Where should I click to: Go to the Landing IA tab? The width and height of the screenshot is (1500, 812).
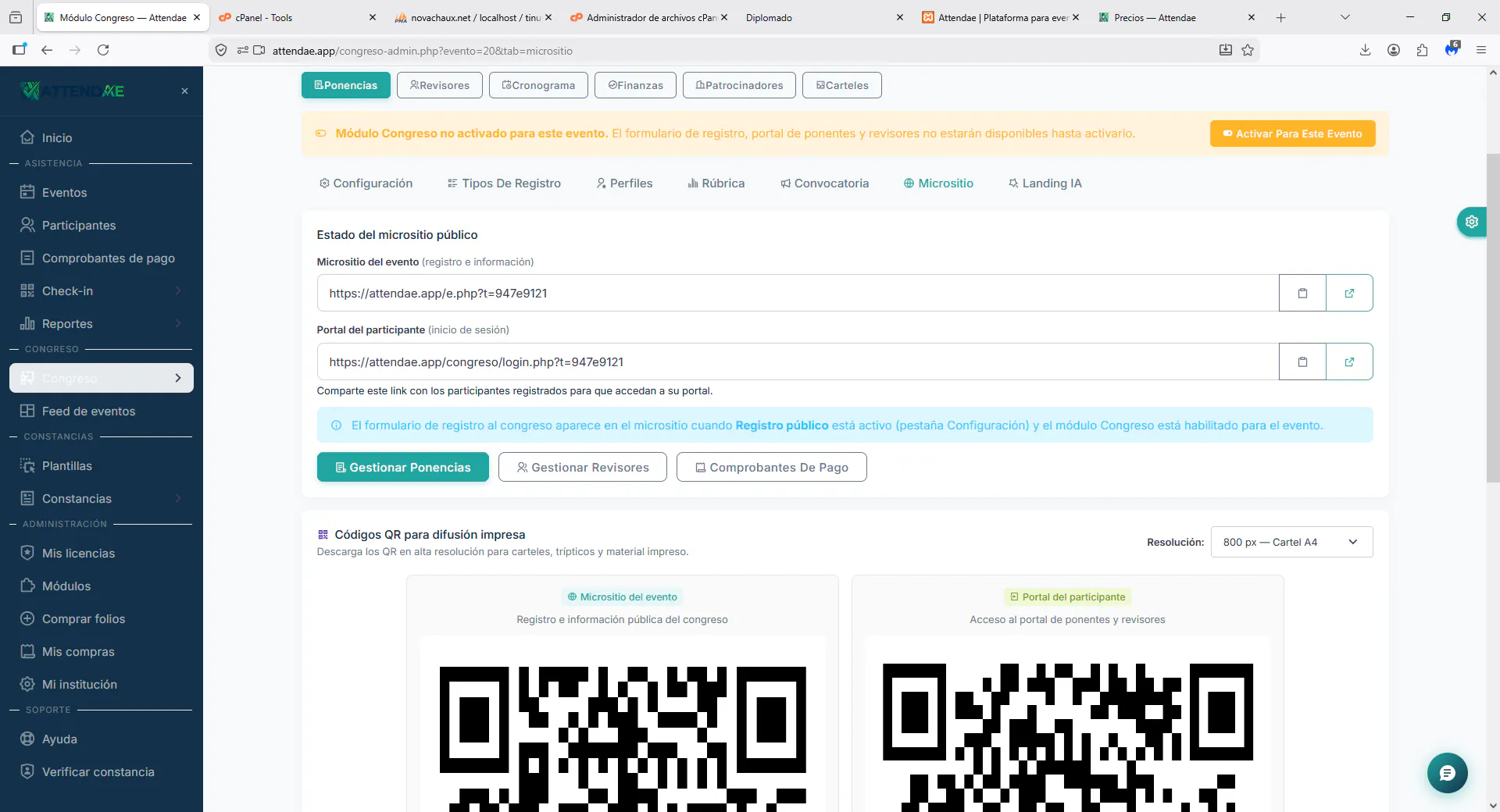[1045, 183]
